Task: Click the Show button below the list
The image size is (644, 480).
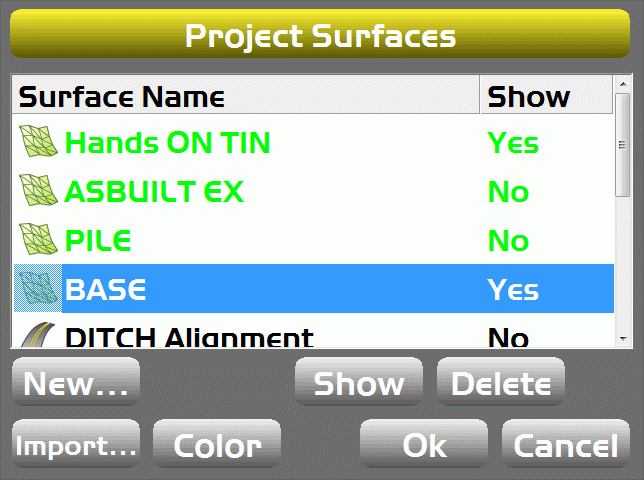Action: pos(359,384)
